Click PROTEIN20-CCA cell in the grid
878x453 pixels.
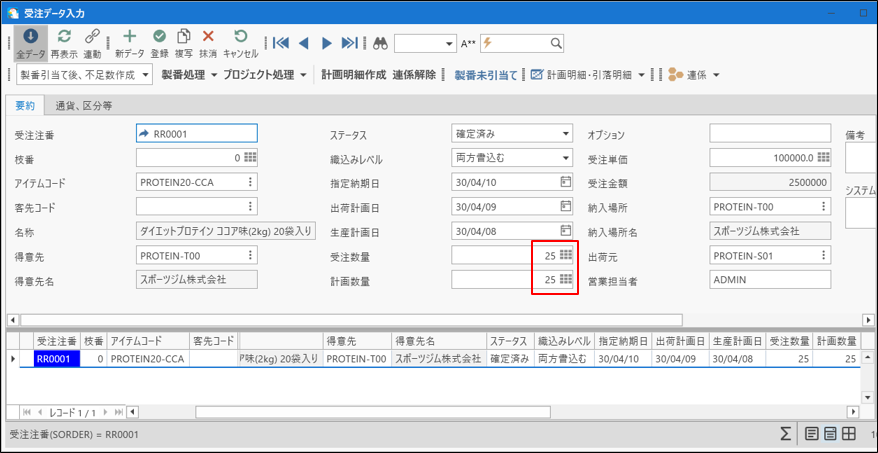(x=148, y=359)
